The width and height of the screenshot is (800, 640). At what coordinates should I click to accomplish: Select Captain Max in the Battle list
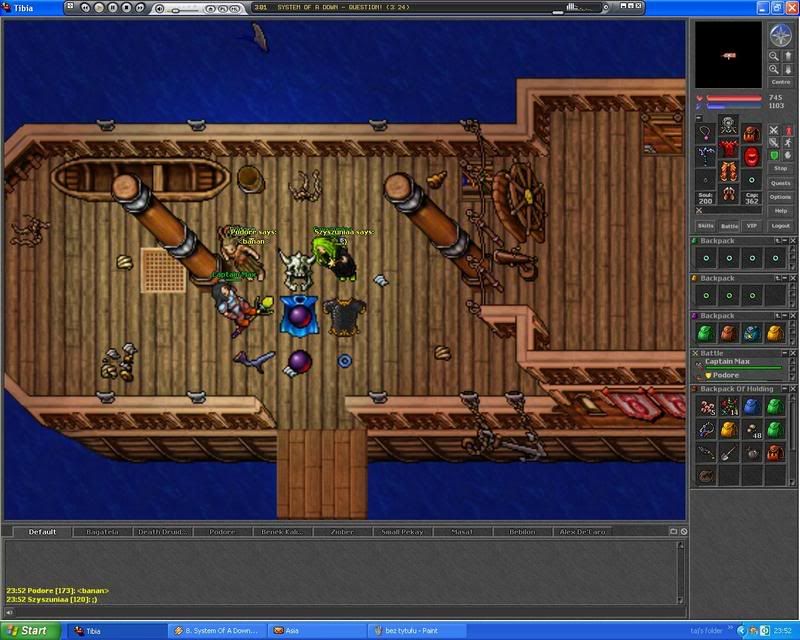[740, 363]
